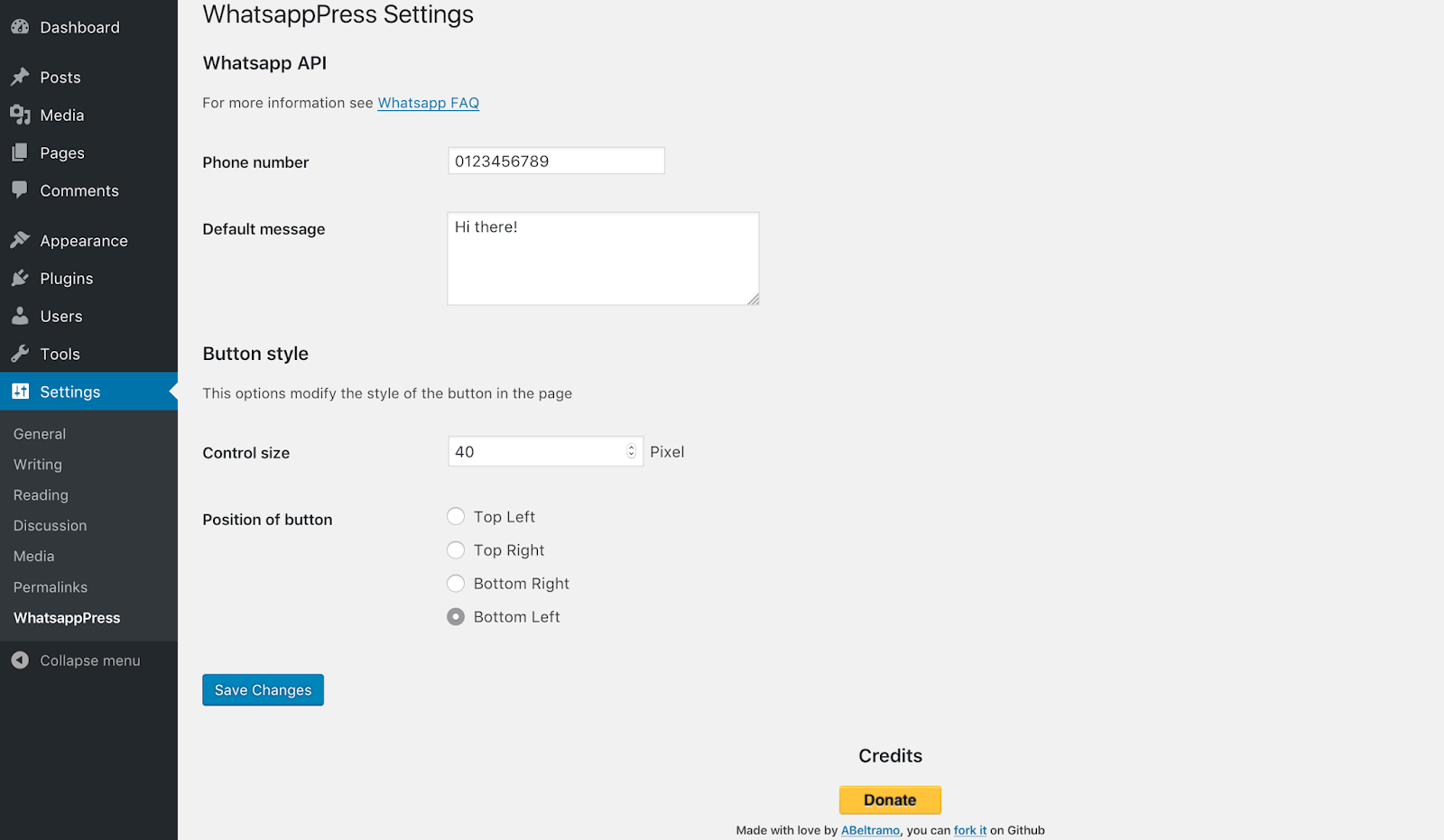
Task: Click the Plugins plug icon
Action: (20, 278)
